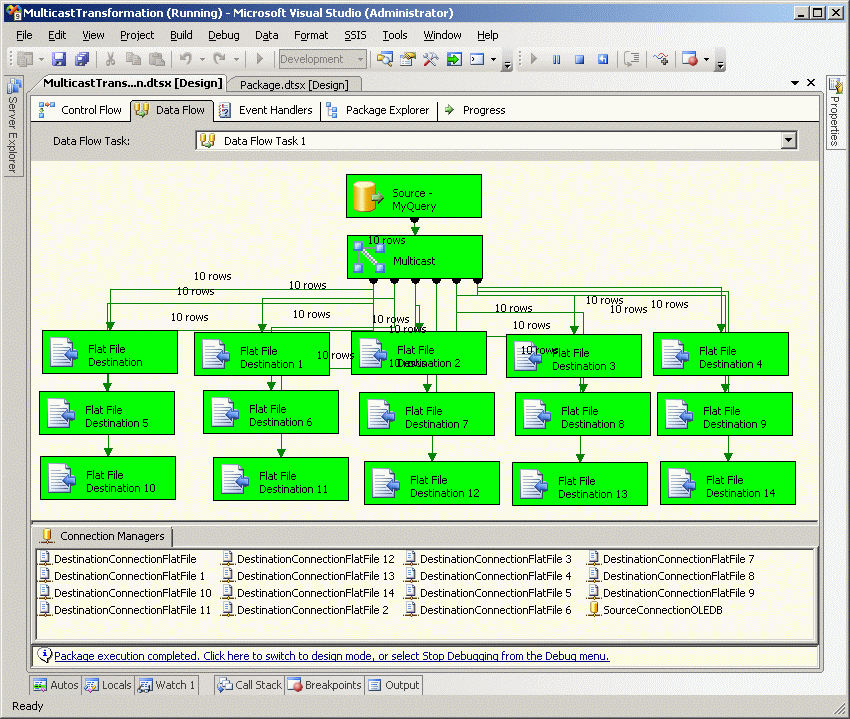
Task: Select DestinationConnectionFlatFile 12 in Connection Managers
Action: pos(315,559)
